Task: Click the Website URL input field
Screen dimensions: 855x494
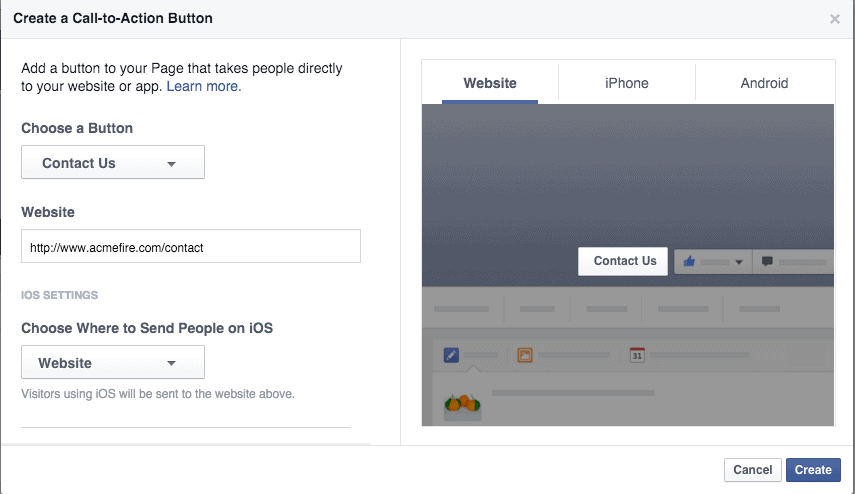Action: [191, 247]
